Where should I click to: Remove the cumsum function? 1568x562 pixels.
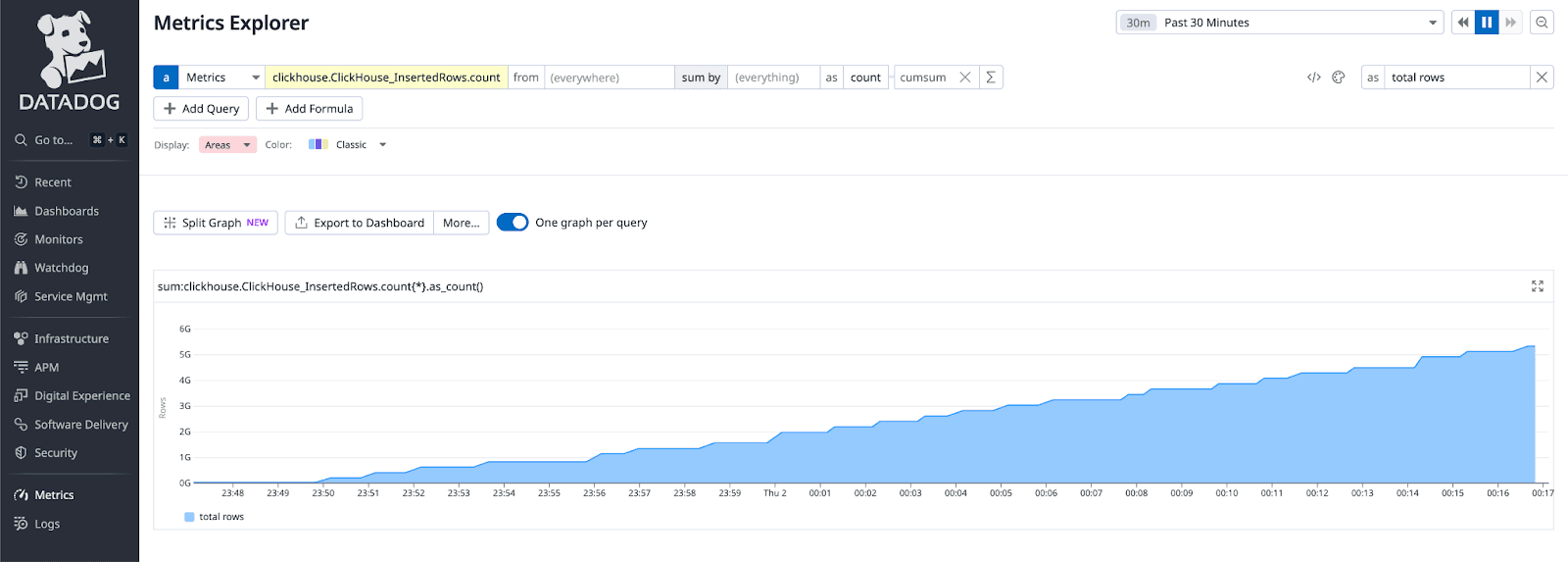965,77
